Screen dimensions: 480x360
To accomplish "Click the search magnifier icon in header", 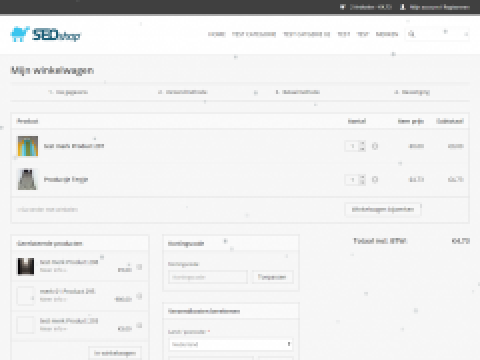I will pos(412,34).
